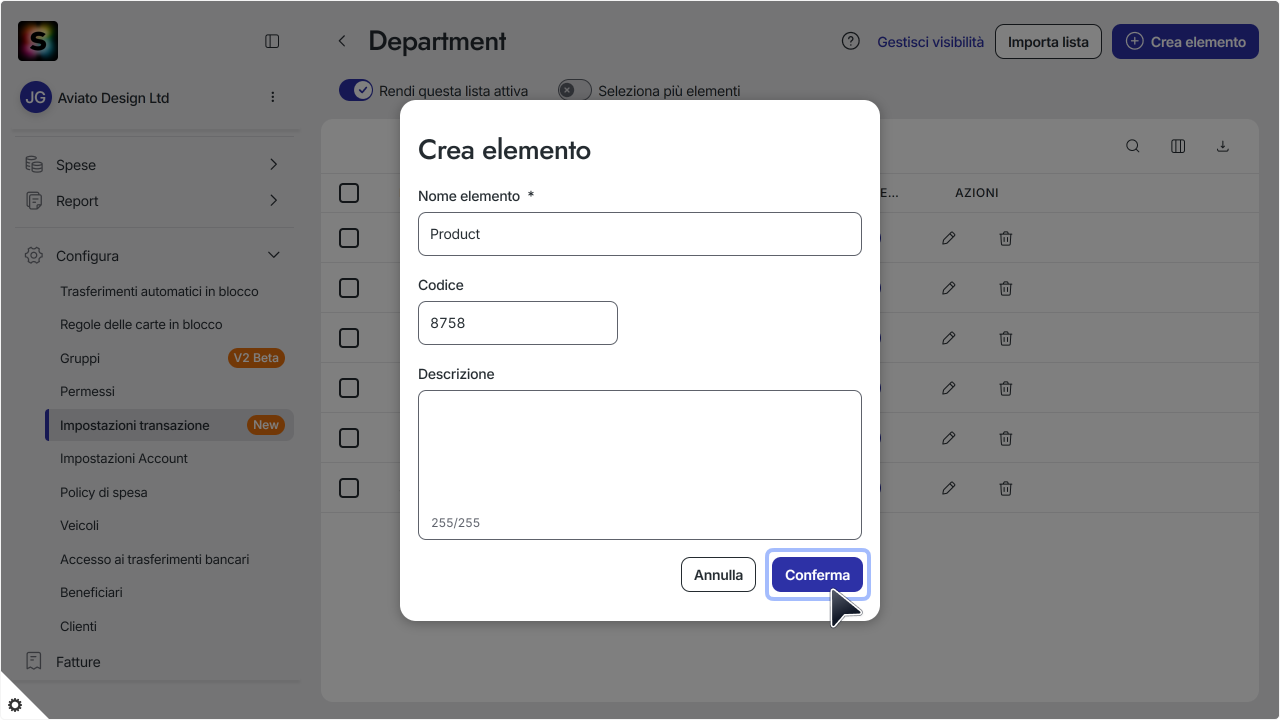1280x720 pixels.
Task: Expand the Report chevron
Action: 274,200
